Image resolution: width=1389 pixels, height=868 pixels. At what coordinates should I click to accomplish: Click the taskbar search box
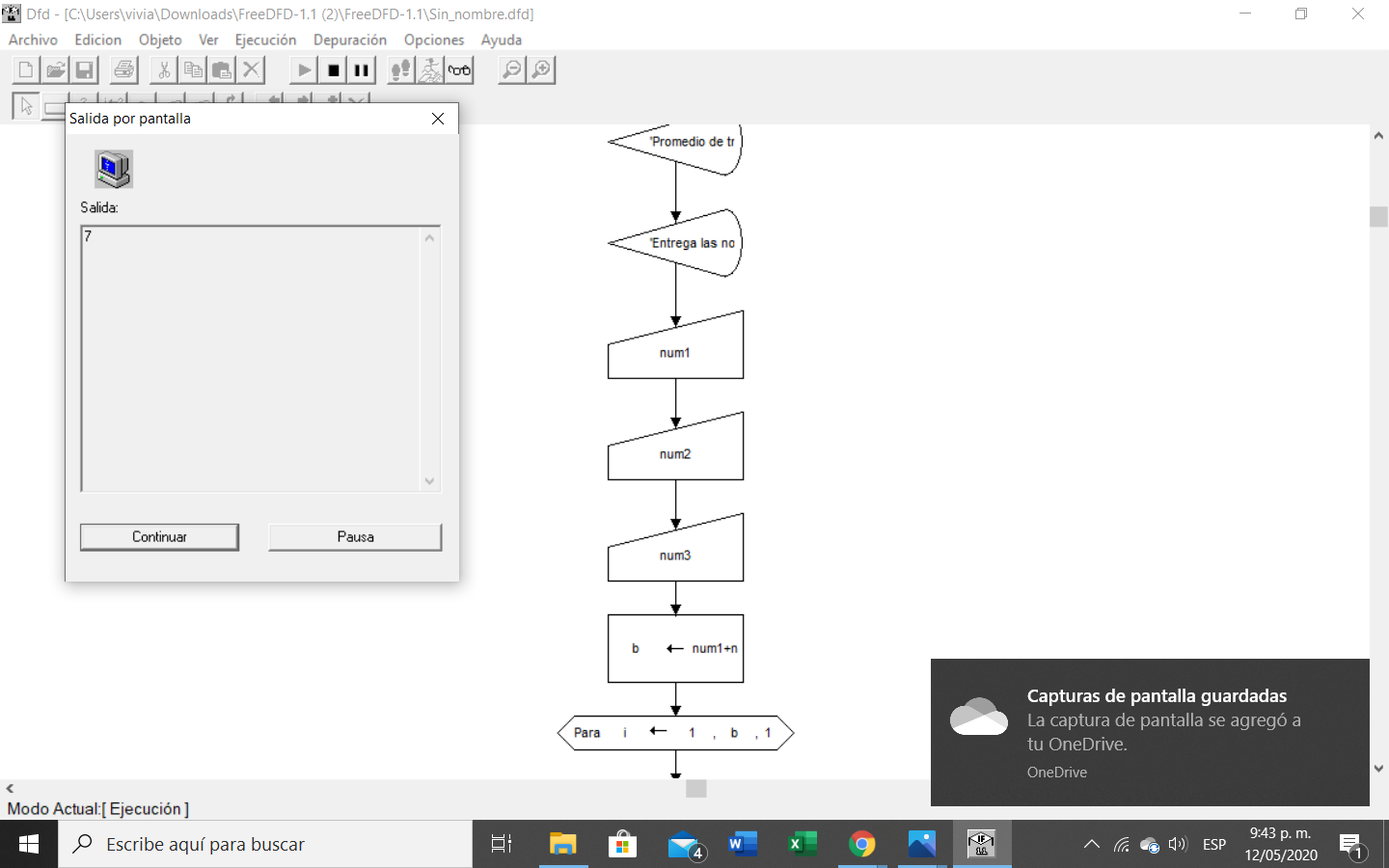[265, 844]
